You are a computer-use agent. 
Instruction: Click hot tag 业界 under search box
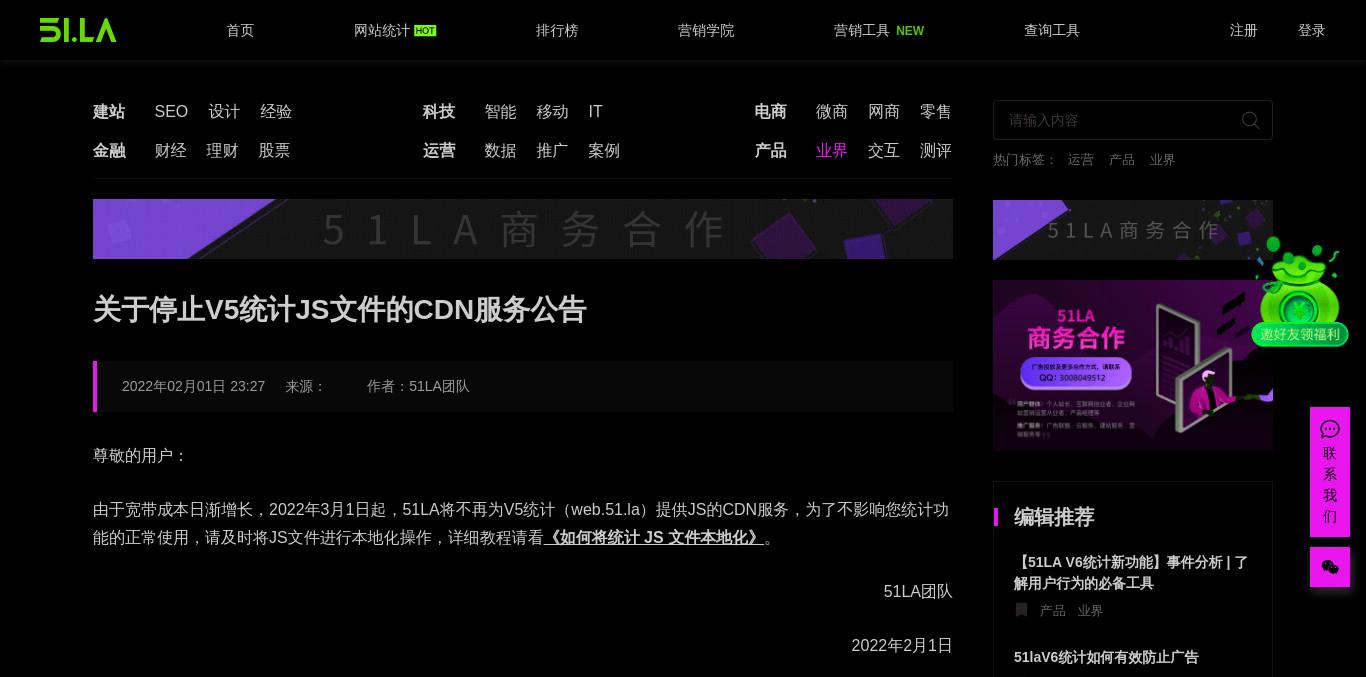pos(1162,160)
